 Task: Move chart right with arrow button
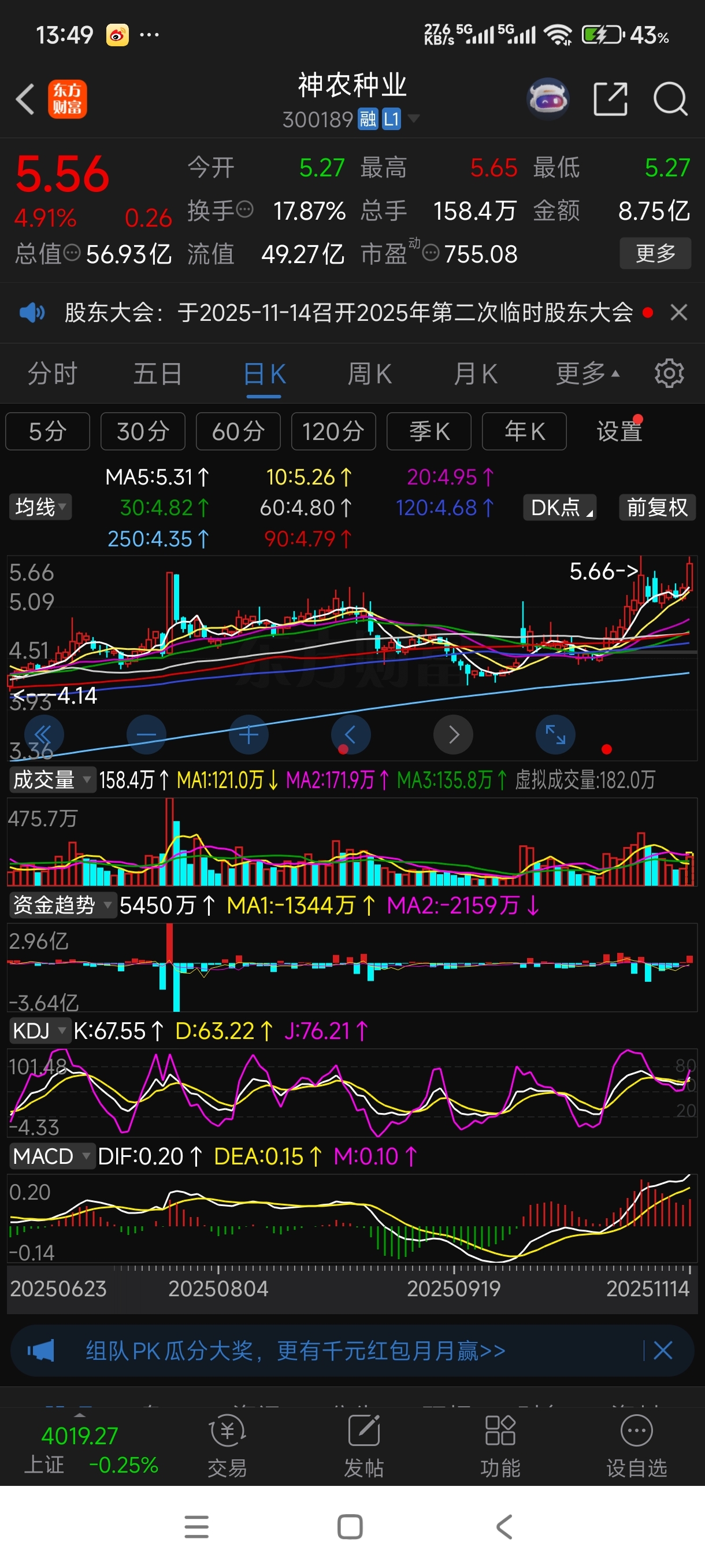[x=452, y=735]
